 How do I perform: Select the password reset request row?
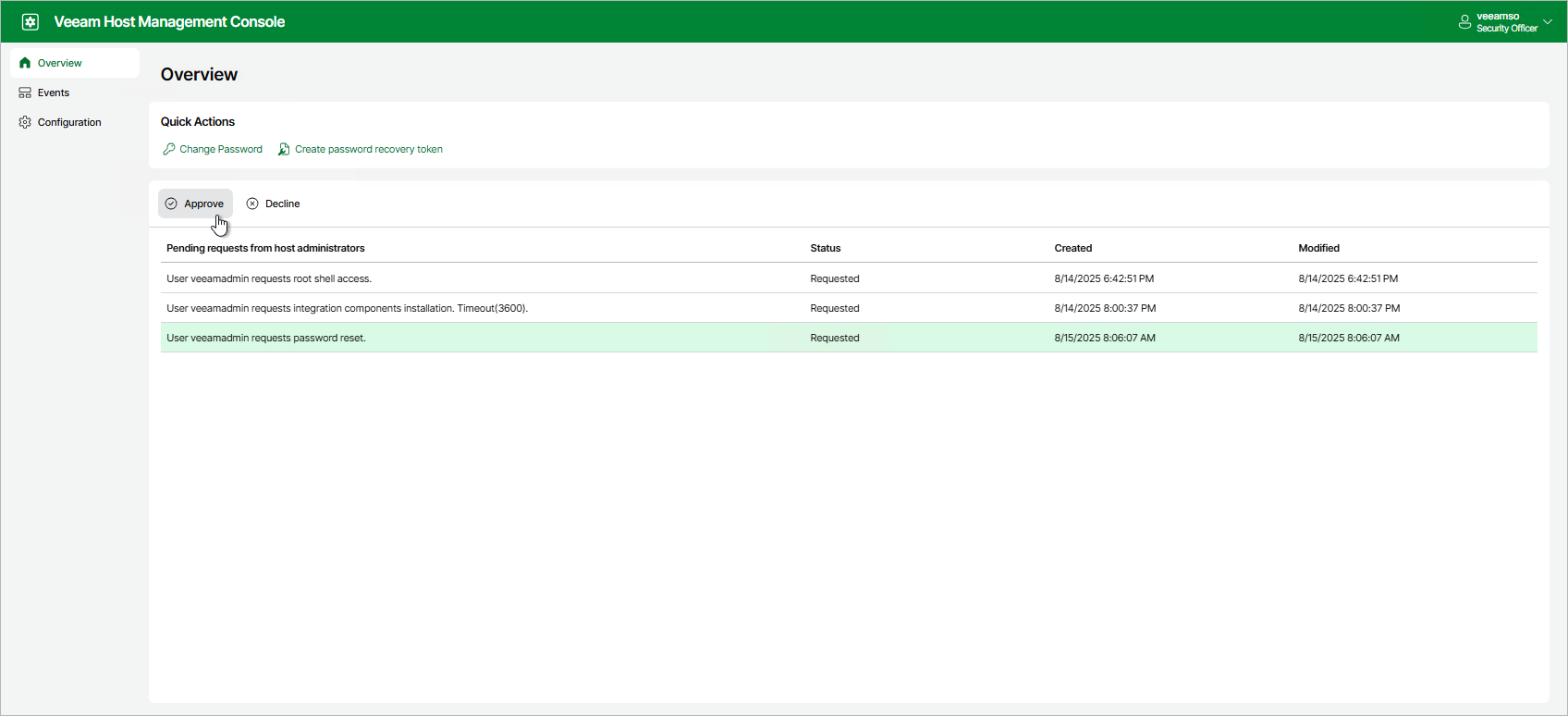[x=849, y=338]
